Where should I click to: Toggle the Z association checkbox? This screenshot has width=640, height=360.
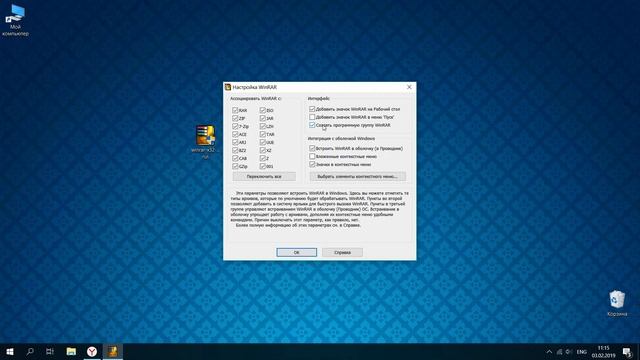263,158
